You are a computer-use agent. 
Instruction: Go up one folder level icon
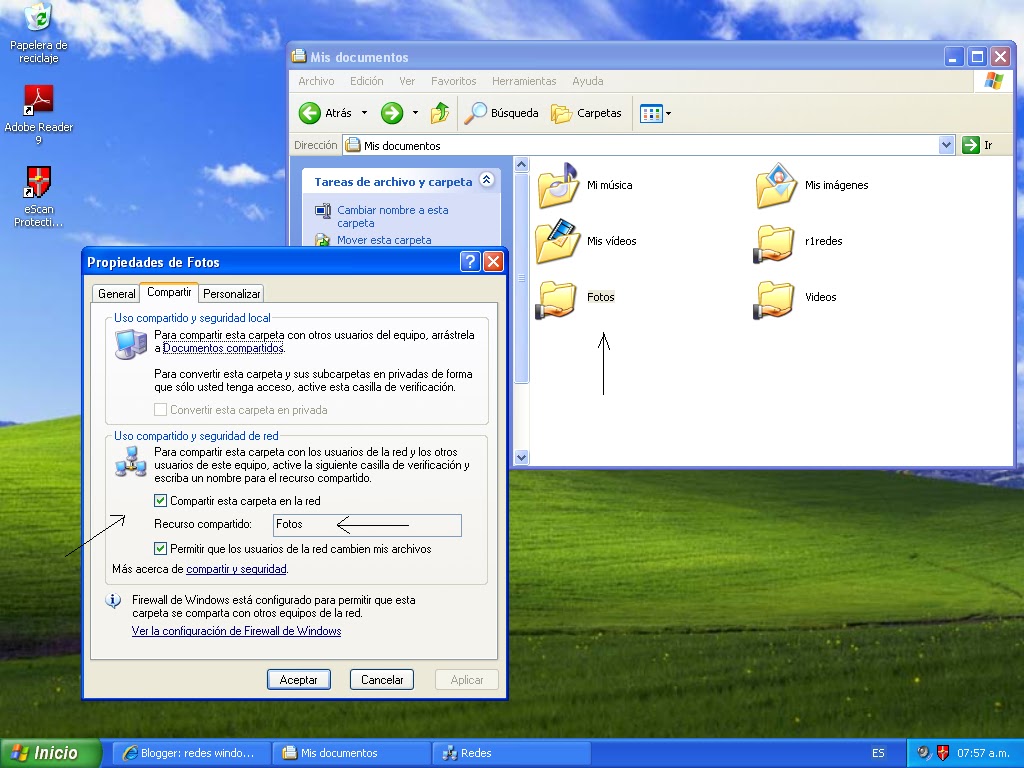pos(440,113)
